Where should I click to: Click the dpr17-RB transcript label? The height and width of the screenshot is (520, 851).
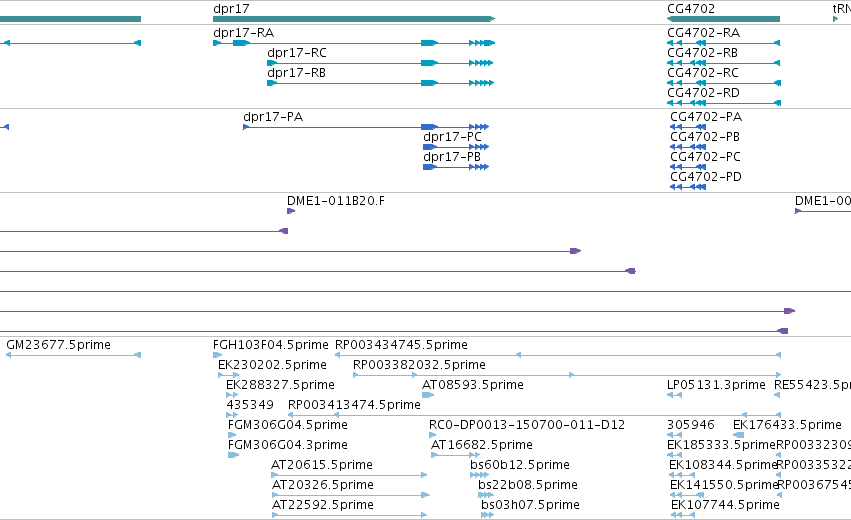pos(296,73)
